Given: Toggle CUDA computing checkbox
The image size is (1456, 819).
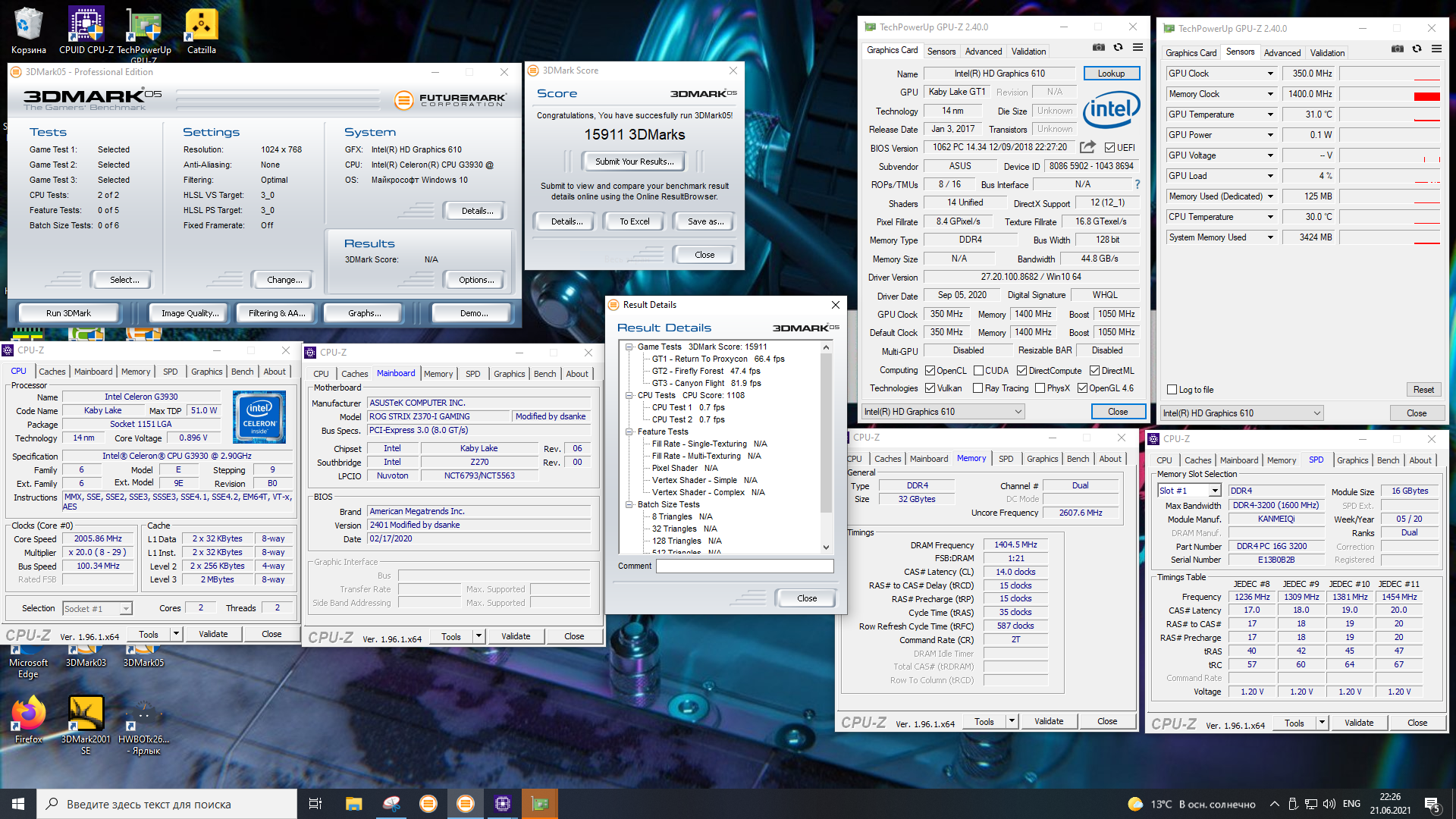Looking at the screenshot, I should click(x=978, y=371).
